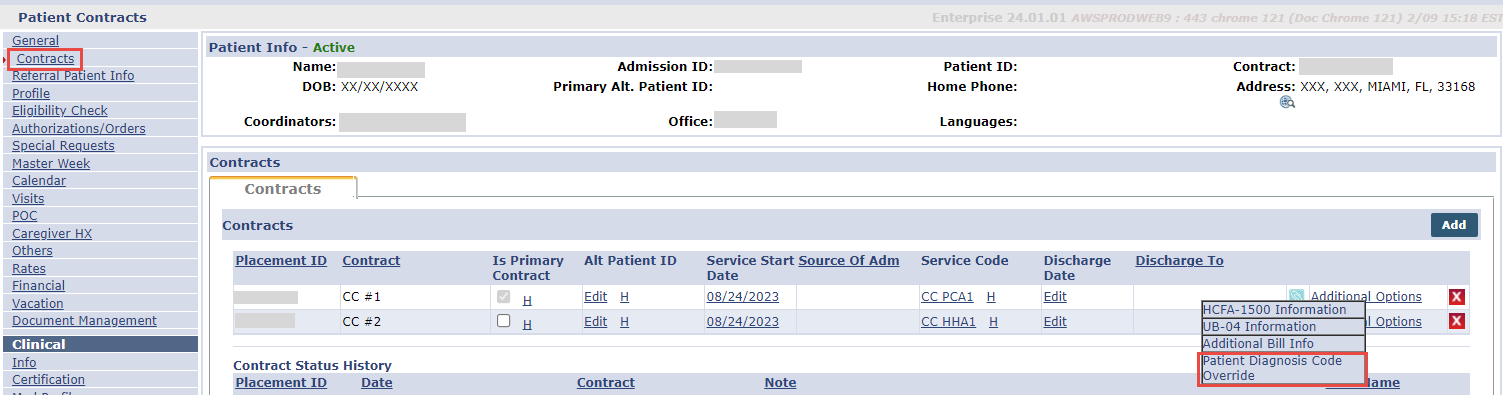Delete the CC #1 contract row
This screenshot has width=1503, height=395.
(x=1457, y=296)
